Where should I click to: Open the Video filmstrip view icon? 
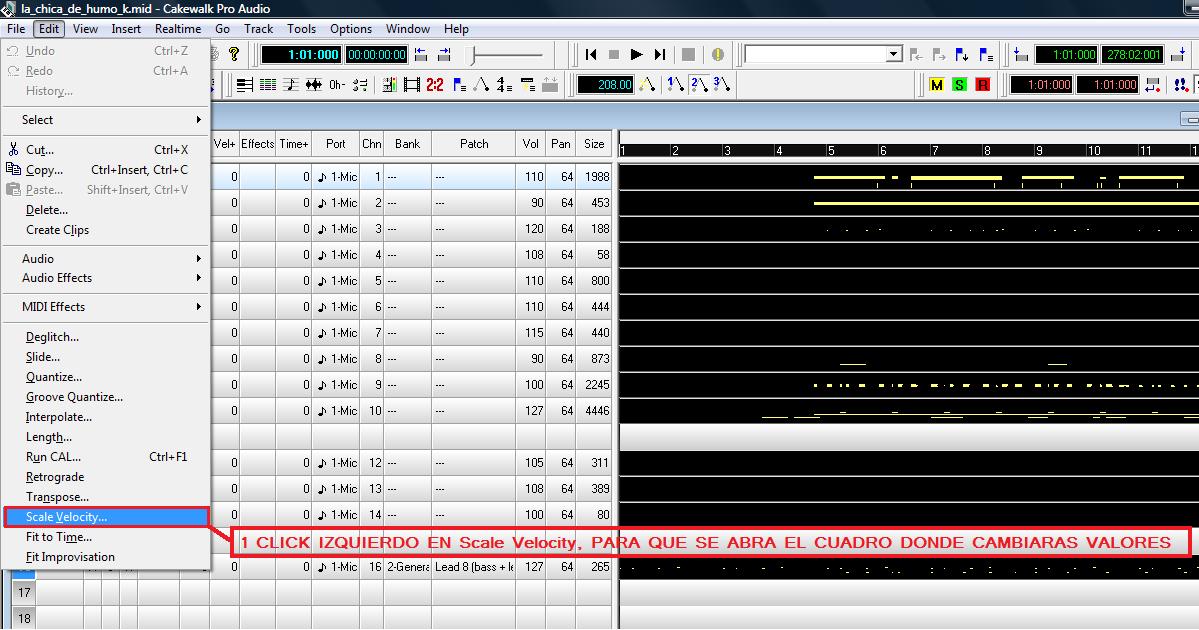point(412,85)
